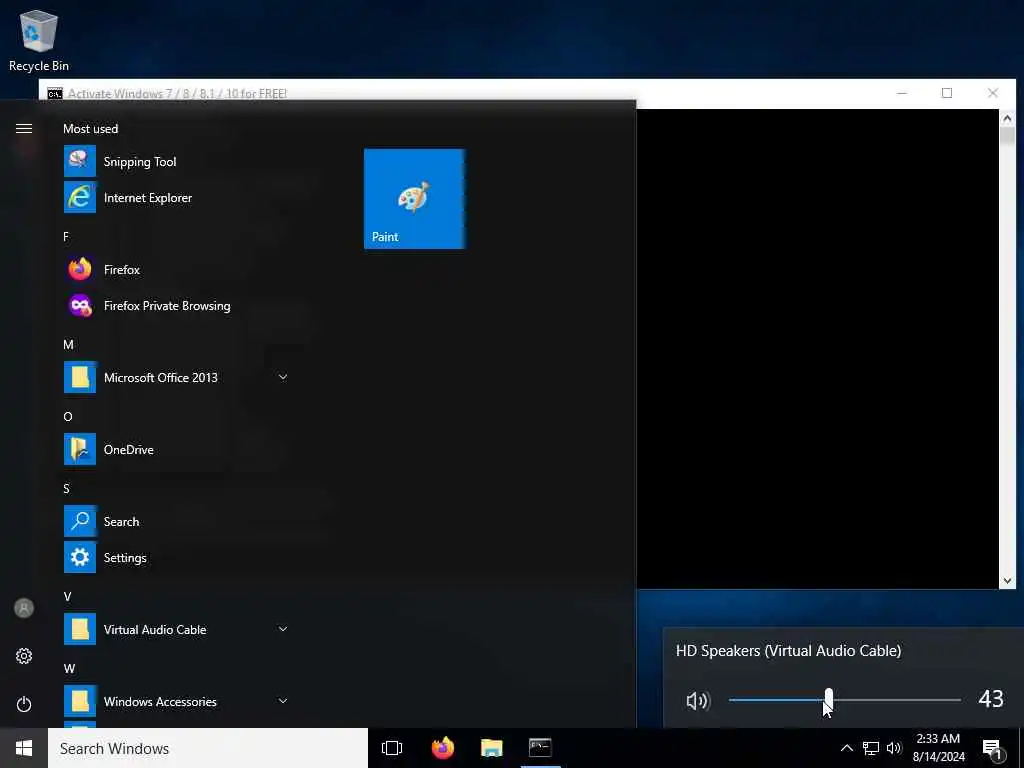Mute HD Speakers via speaker icon
The height and width of the screenshot is (768, 1024).
point(697,701)
